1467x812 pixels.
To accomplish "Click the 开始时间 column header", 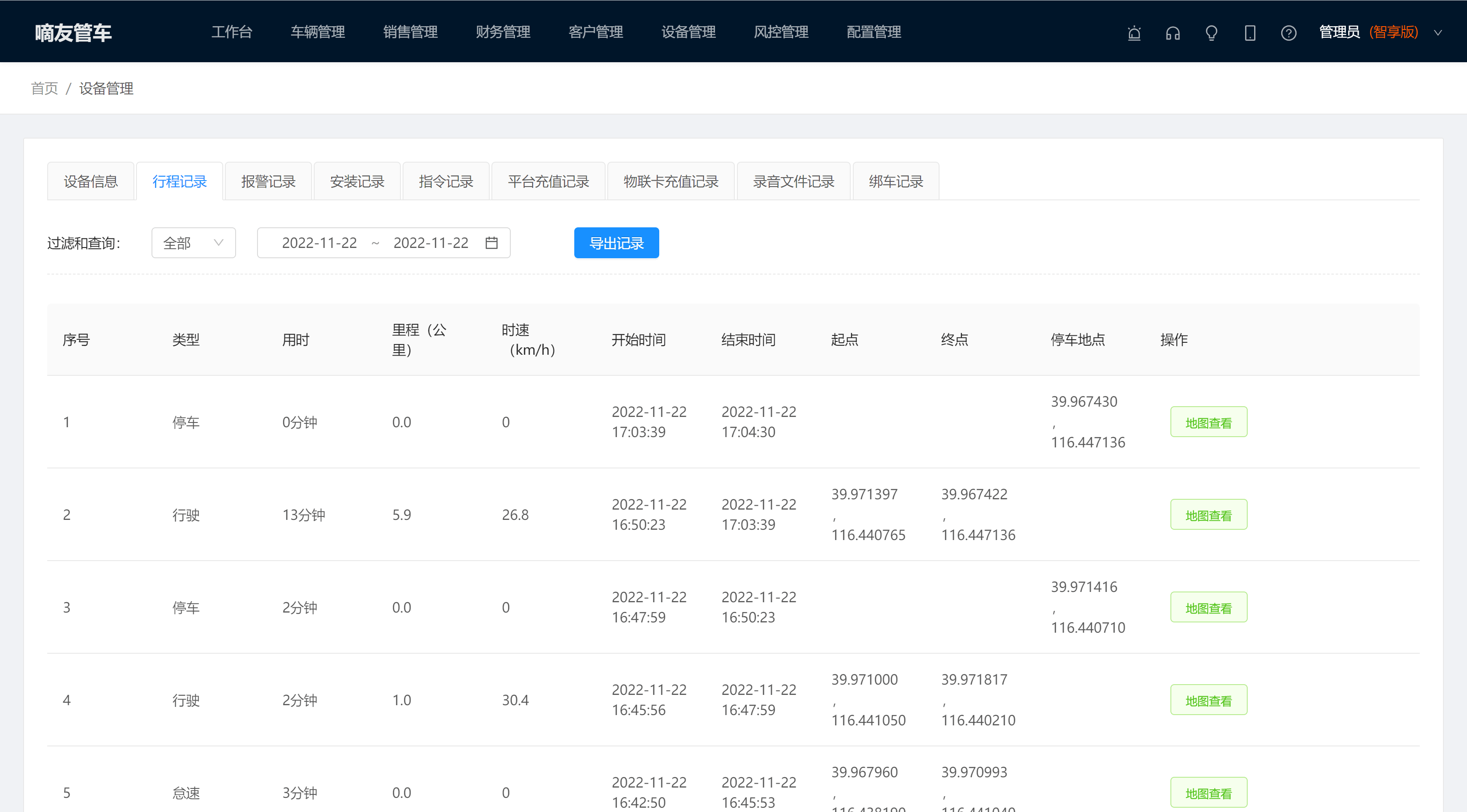I will click(x=639, y=340).
